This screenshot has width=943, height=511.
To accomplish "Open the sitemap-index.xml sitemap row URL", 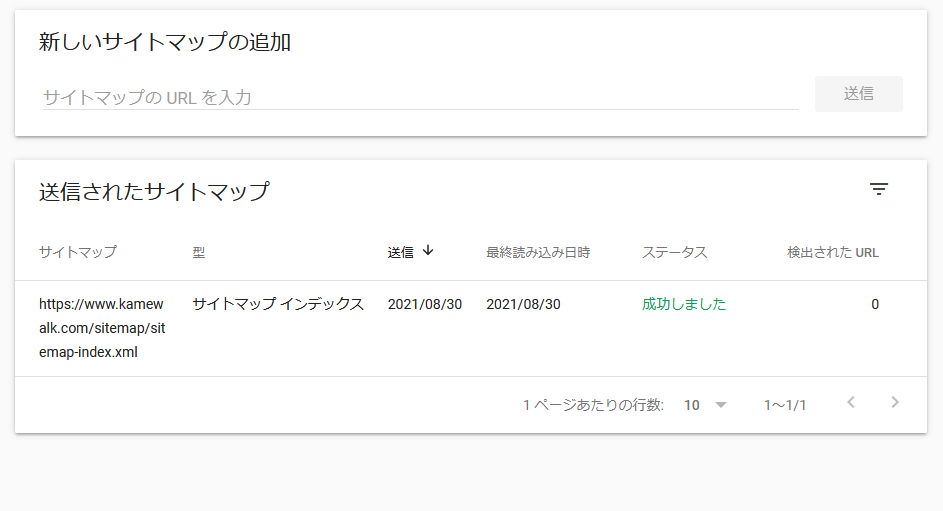I will click(102, 328).
